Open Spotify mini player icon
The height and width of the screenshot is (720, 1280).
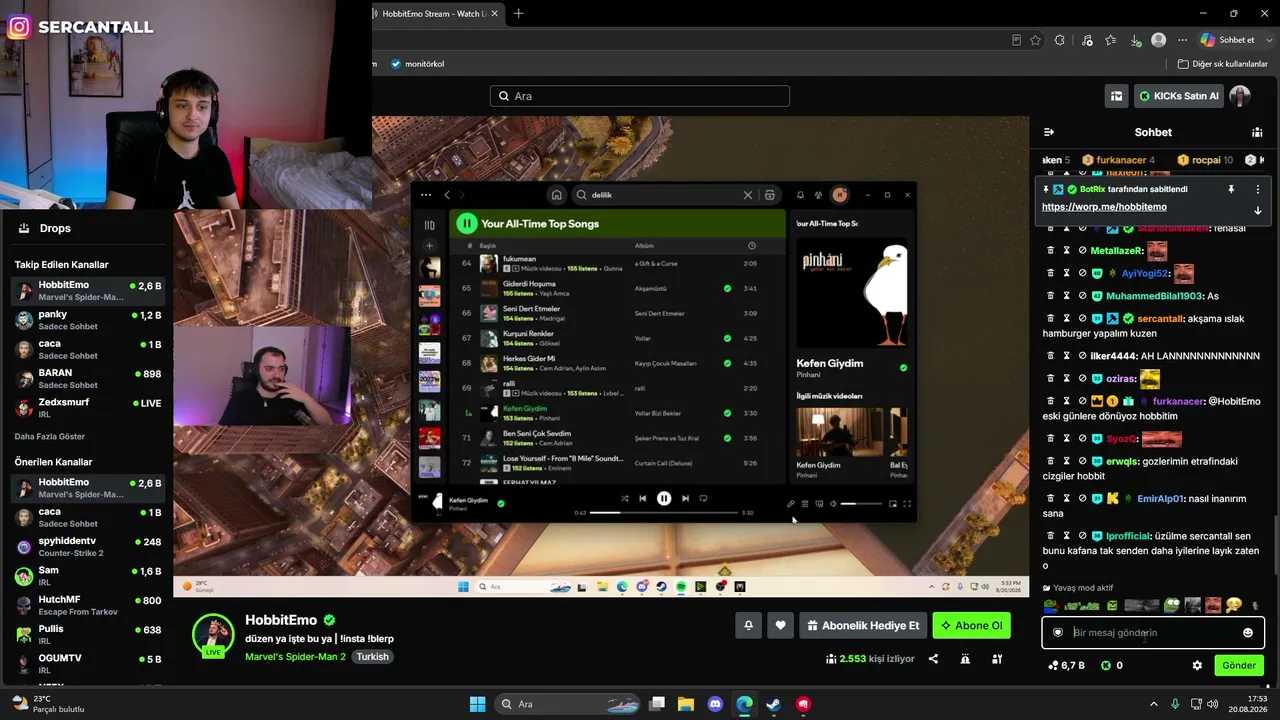tap(893, 504)
